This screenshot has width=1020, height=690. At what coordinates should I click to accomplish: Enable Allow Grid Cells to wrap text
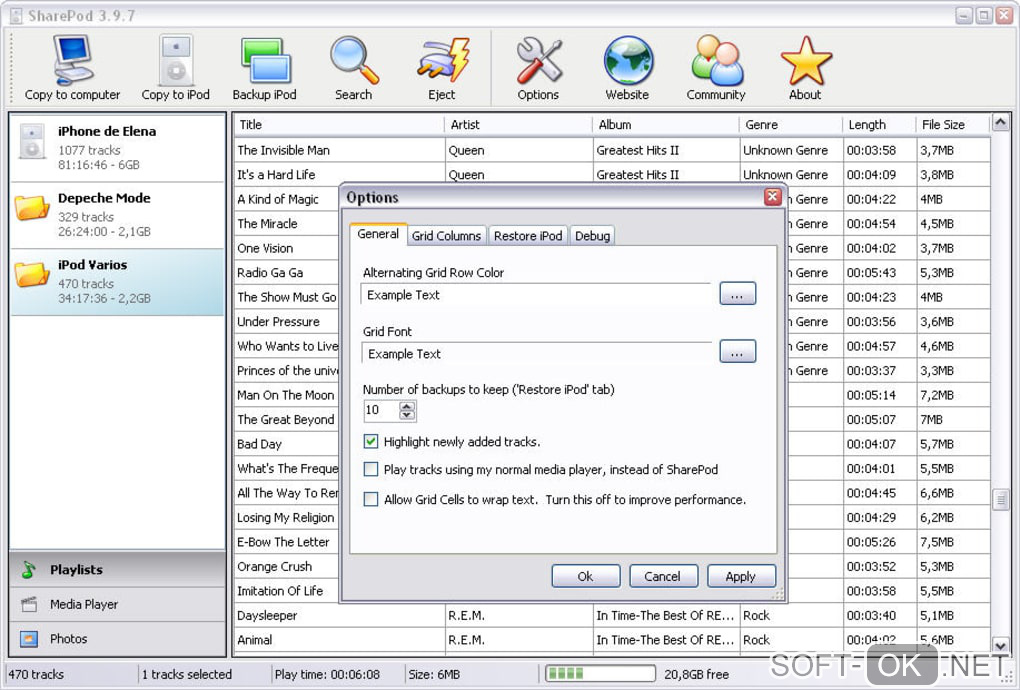371,500
